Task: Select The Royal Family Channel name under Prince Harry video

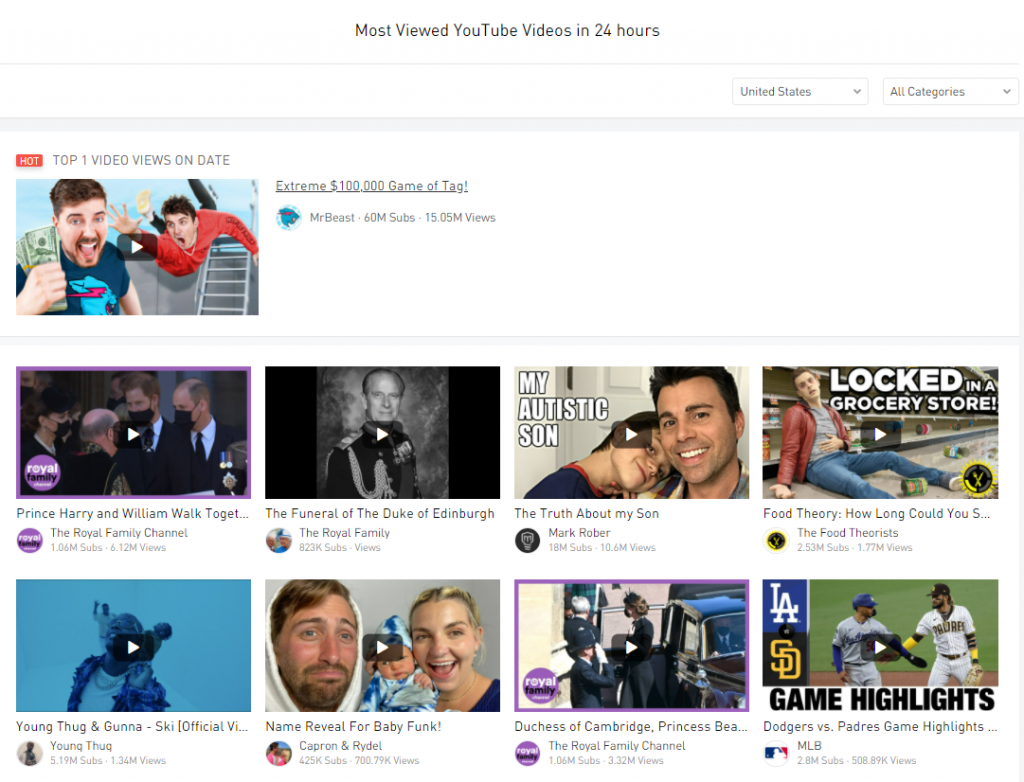Action: (119, 533)
